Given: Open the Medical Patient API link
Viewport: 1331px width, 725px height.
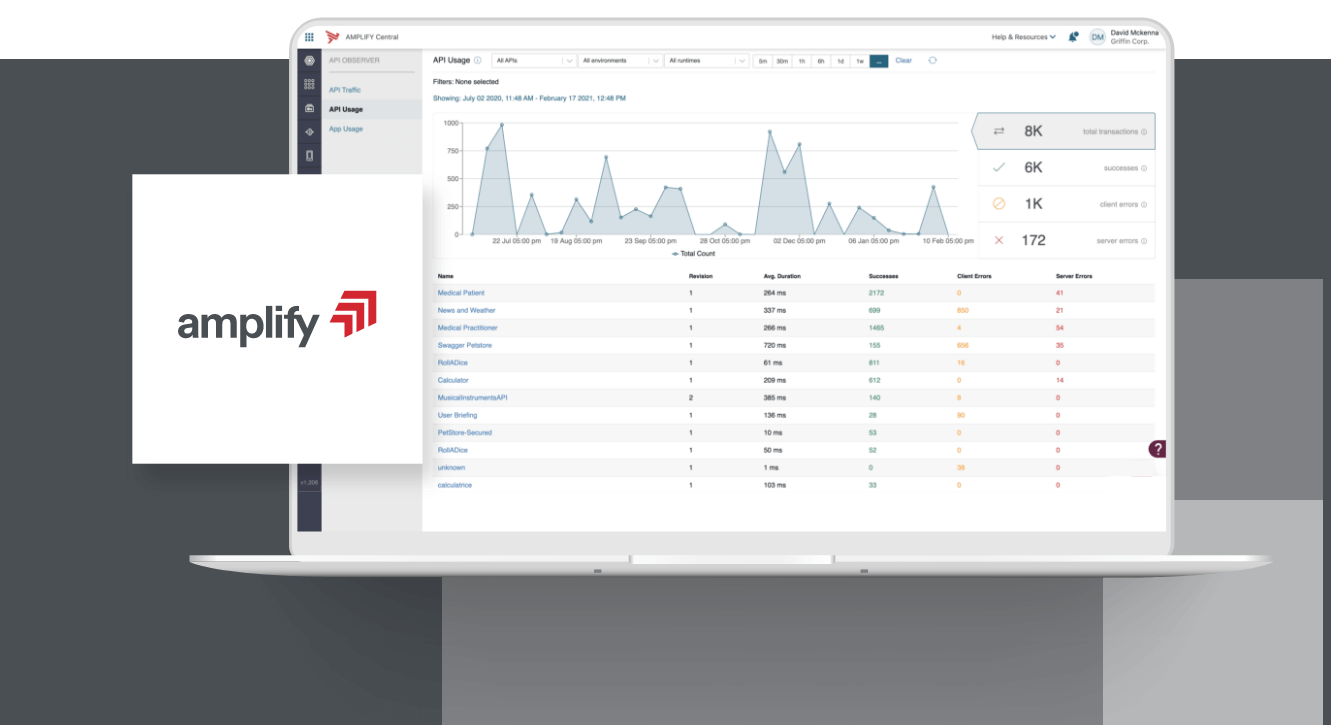Looking at the screenshot, I should click(461, 293).
